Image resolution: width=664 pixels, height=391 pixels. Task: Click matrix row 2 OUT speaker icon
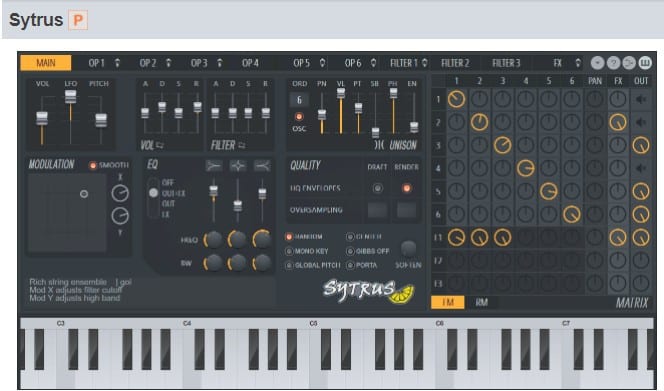[x=641, y=122]
